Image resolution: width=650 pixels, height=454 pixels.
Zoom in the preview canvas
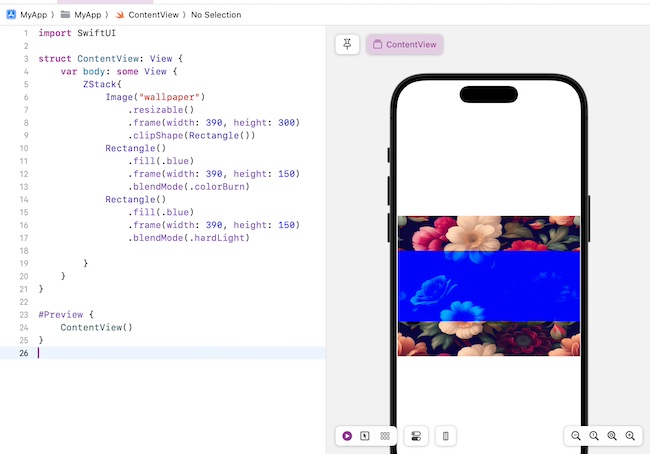coord(630,436)
